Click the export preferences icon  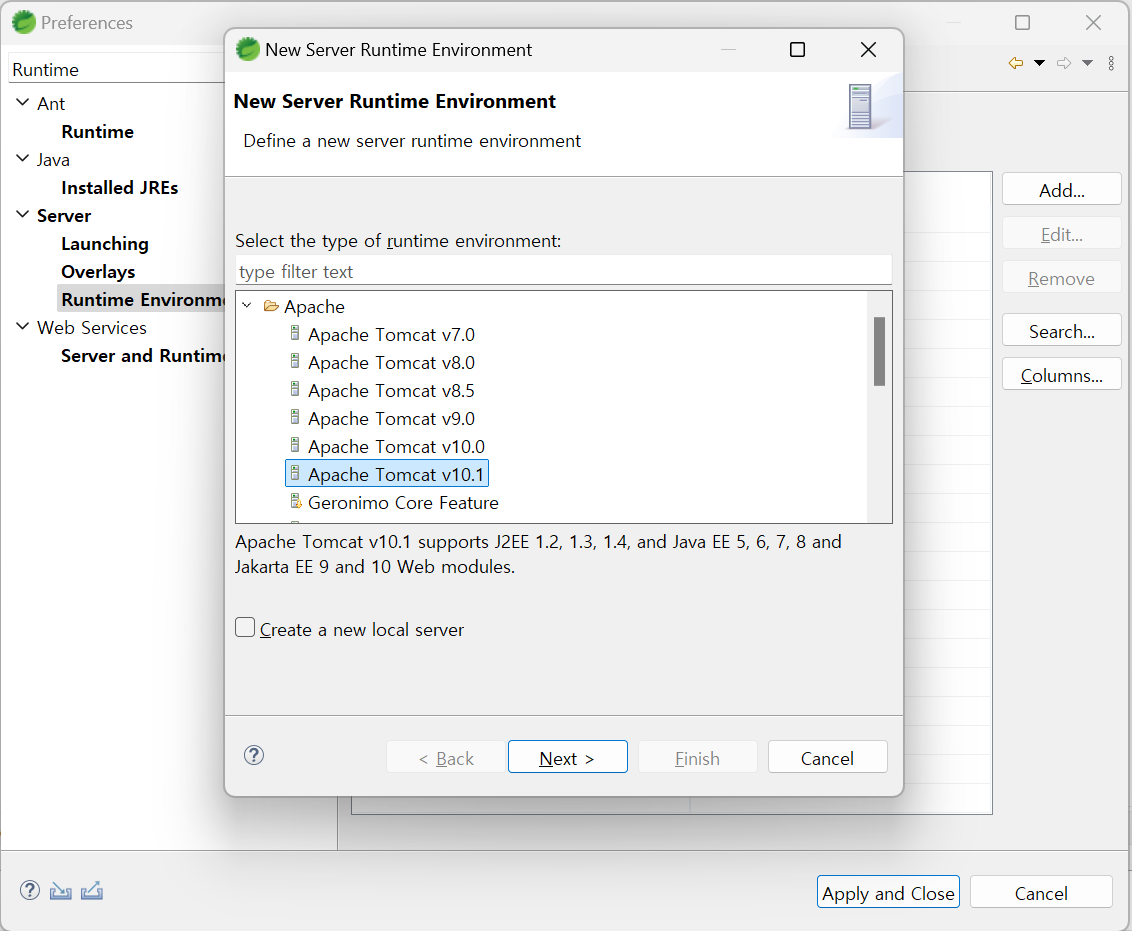(92, 891)
